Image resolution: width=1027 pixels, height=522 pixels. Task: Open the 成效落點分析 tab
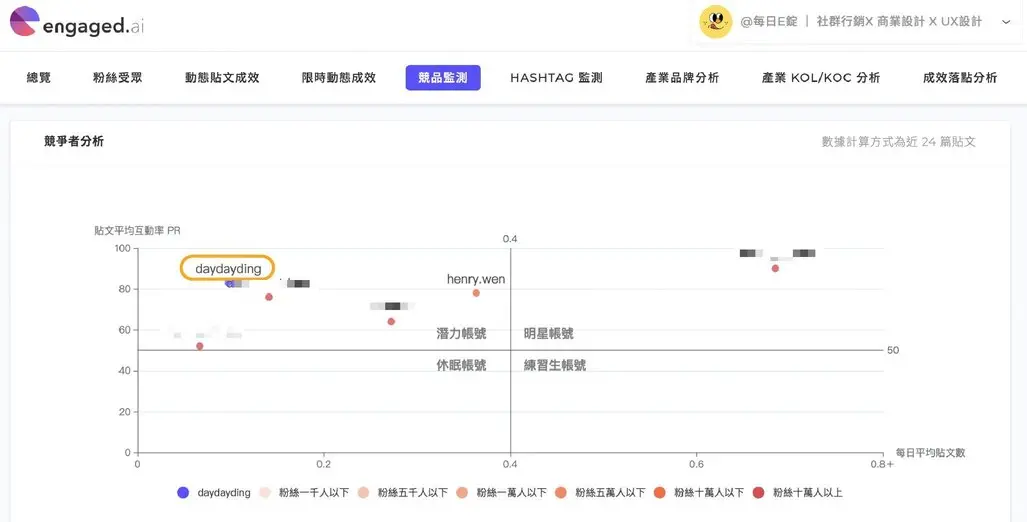960,78
